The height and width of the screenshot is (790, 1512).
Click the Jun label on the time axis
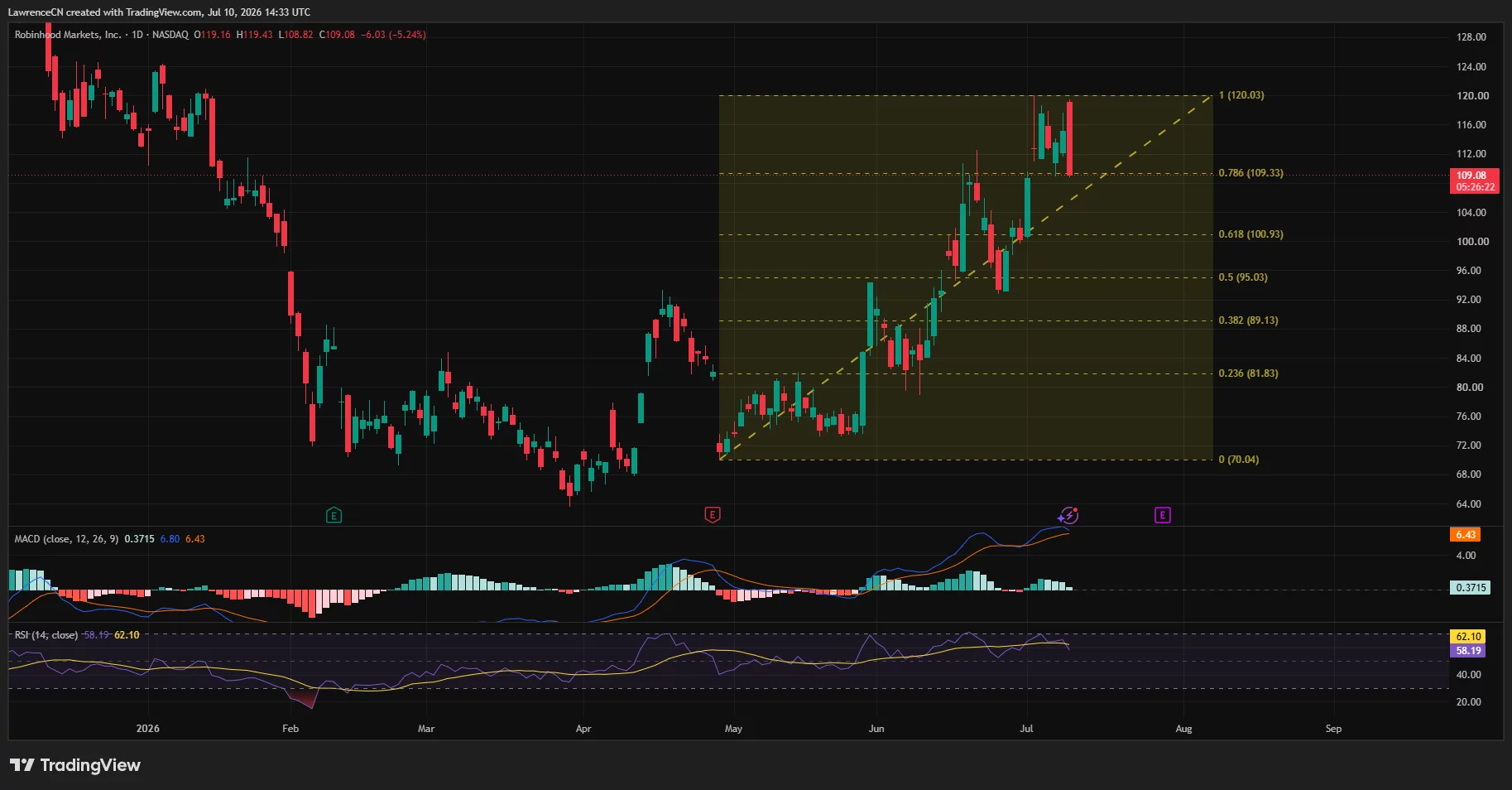click(876, 729)
